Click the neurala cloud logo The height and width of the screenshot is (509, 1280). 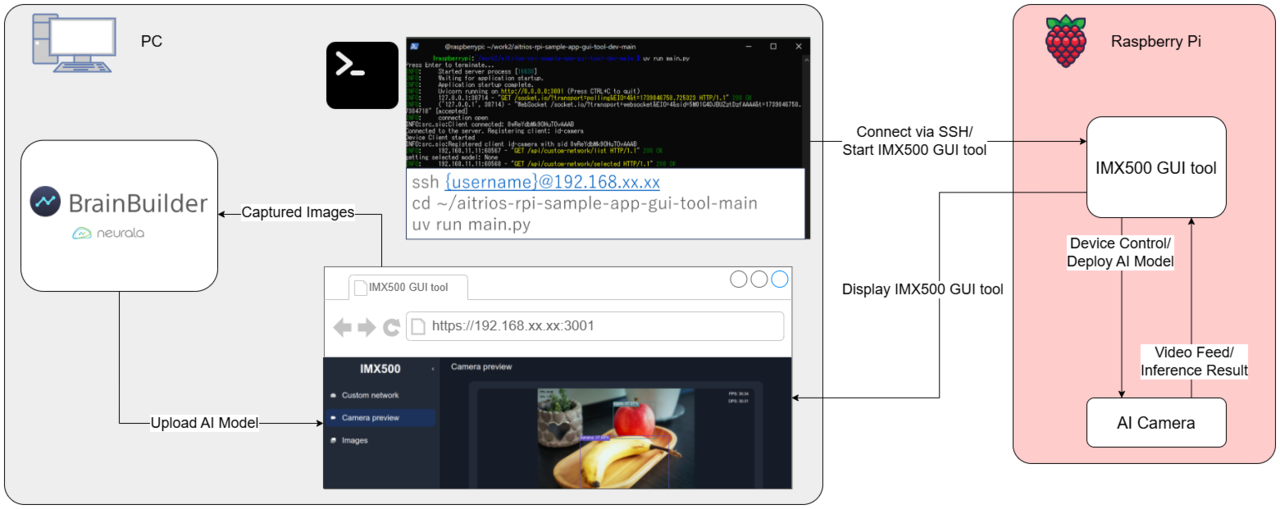(x=82, y=233)
